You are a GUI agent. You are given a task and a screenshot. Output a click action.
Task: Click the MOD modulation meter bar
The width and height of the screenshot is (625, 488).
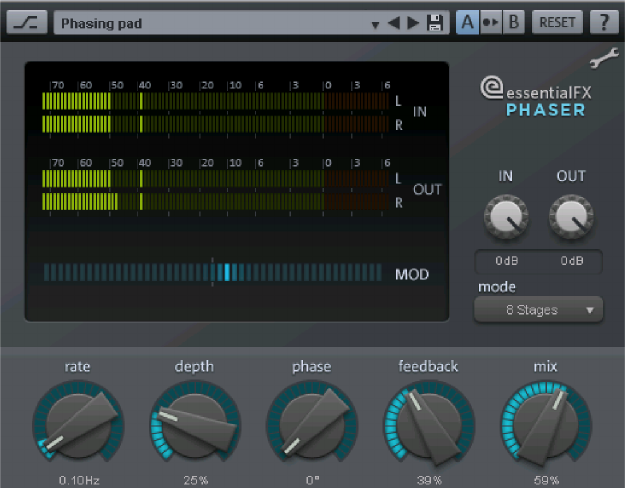[212, 272]
